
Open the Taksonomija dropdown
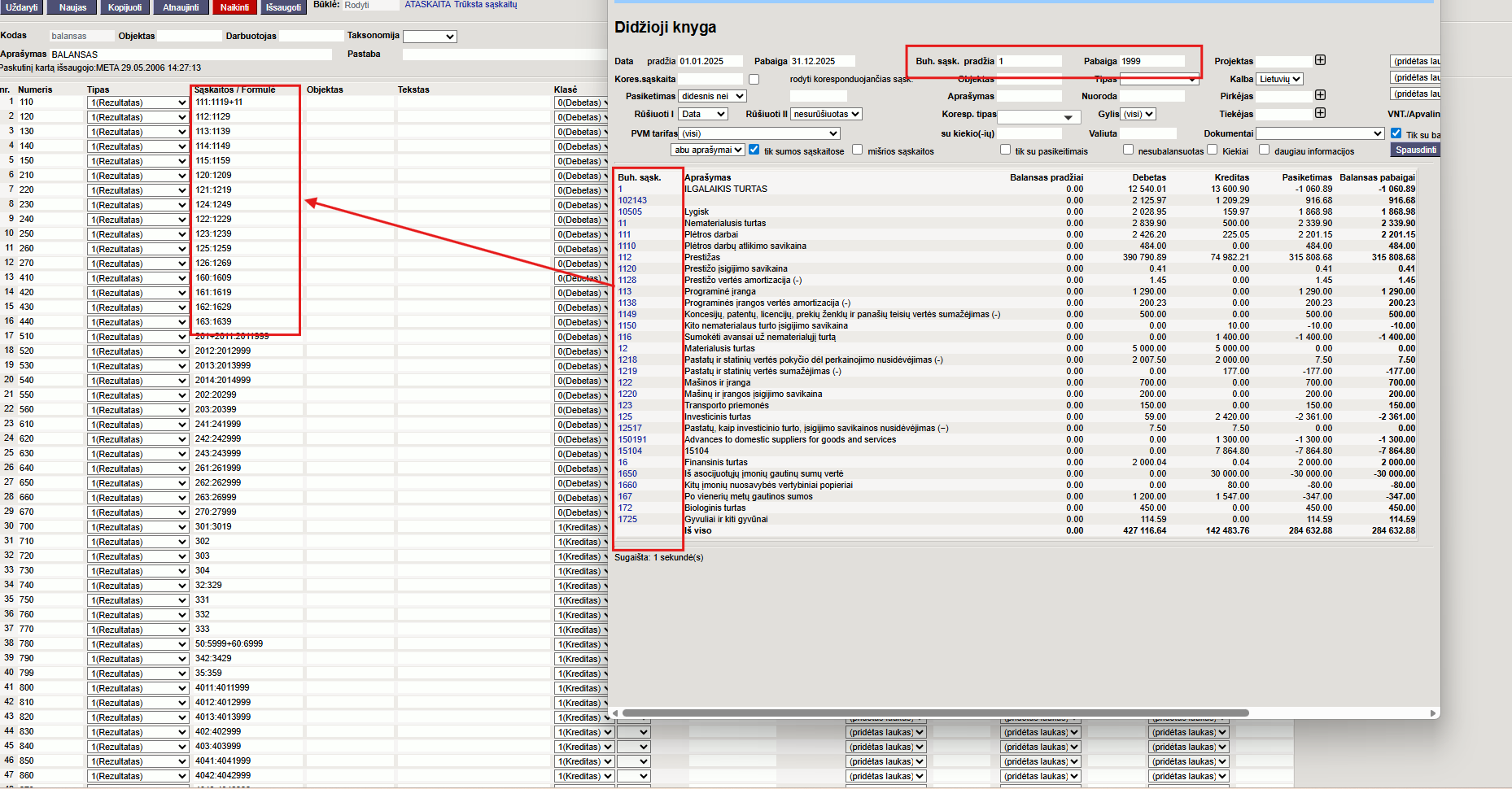click(x=430, y=37)
